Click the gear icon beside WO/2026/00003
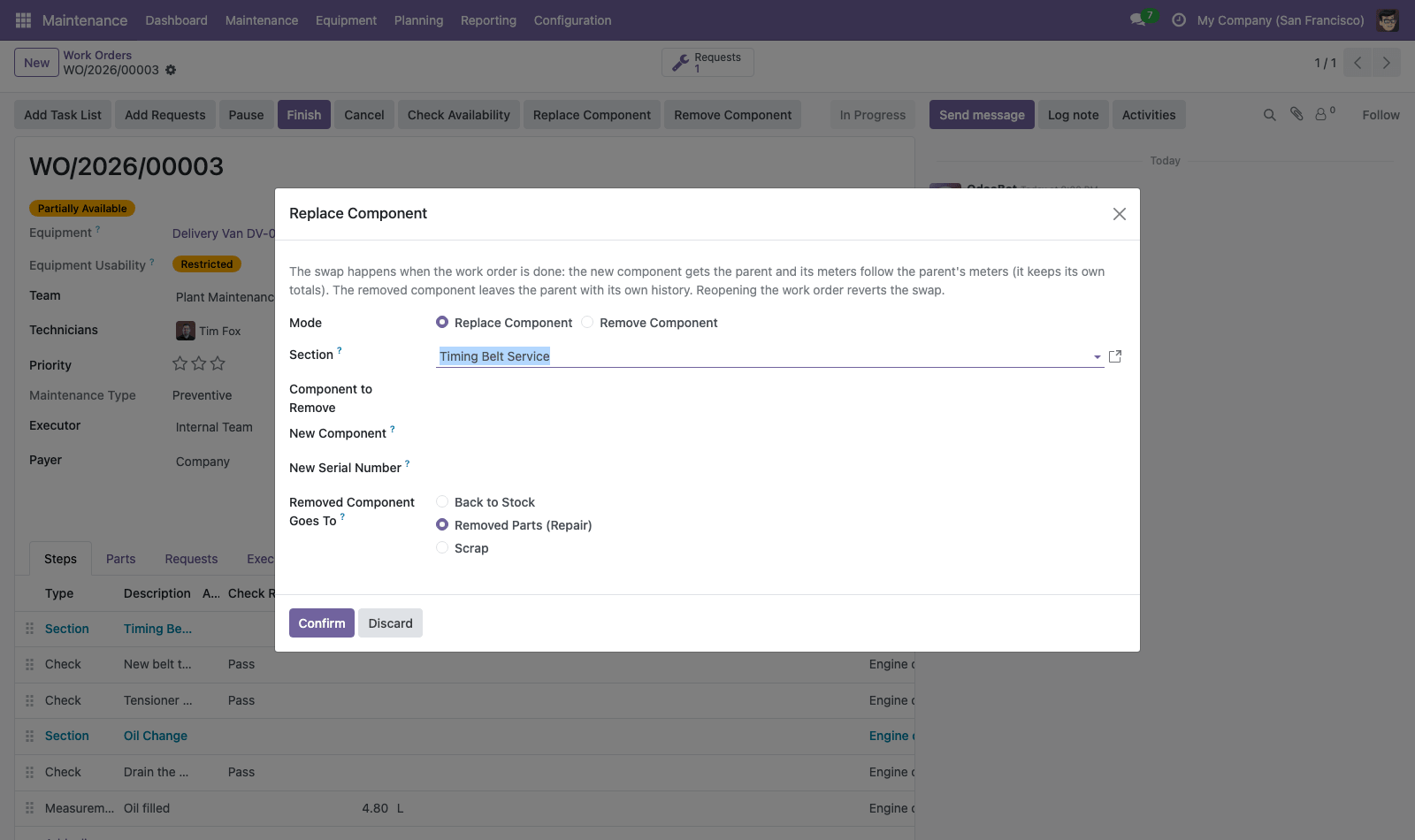 pos(171,70)
